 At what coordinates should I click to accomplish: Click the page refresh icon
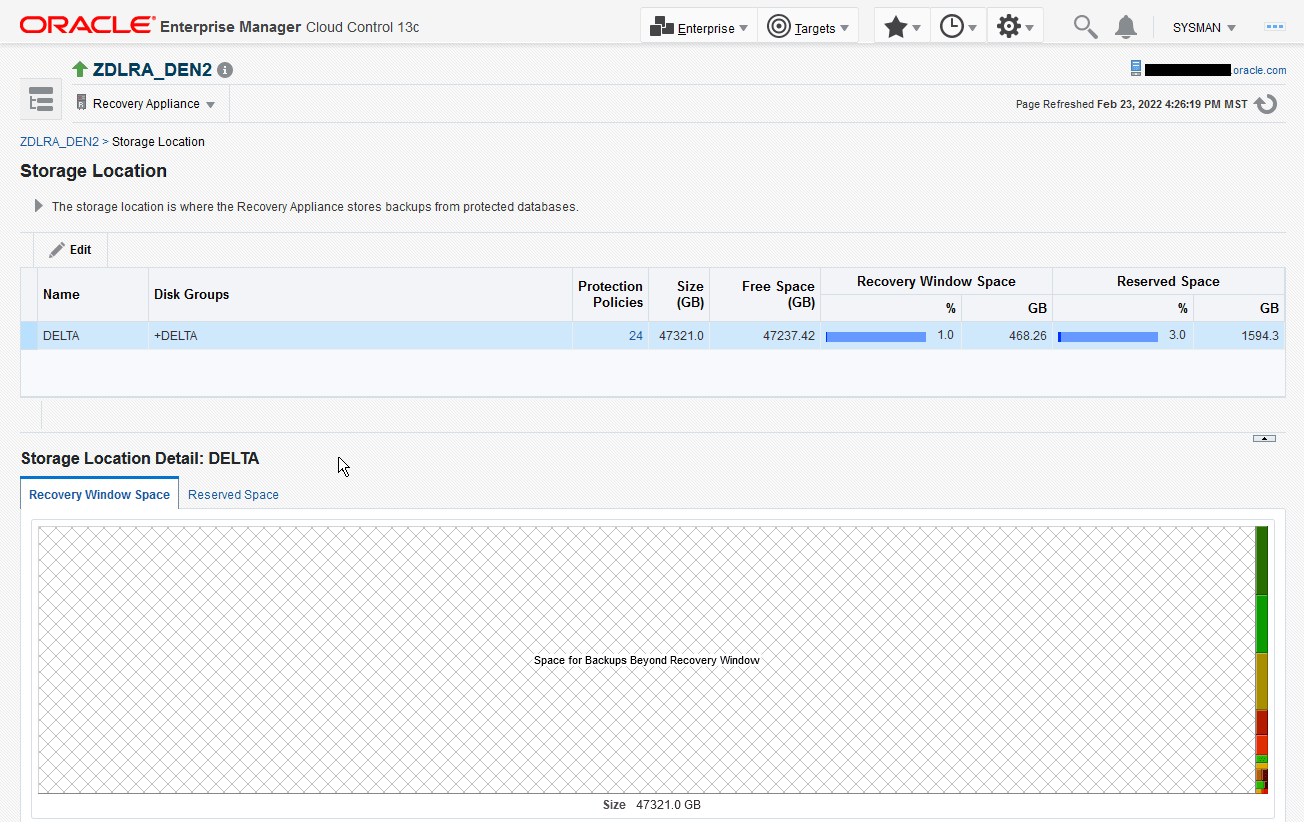(1266, 104)
